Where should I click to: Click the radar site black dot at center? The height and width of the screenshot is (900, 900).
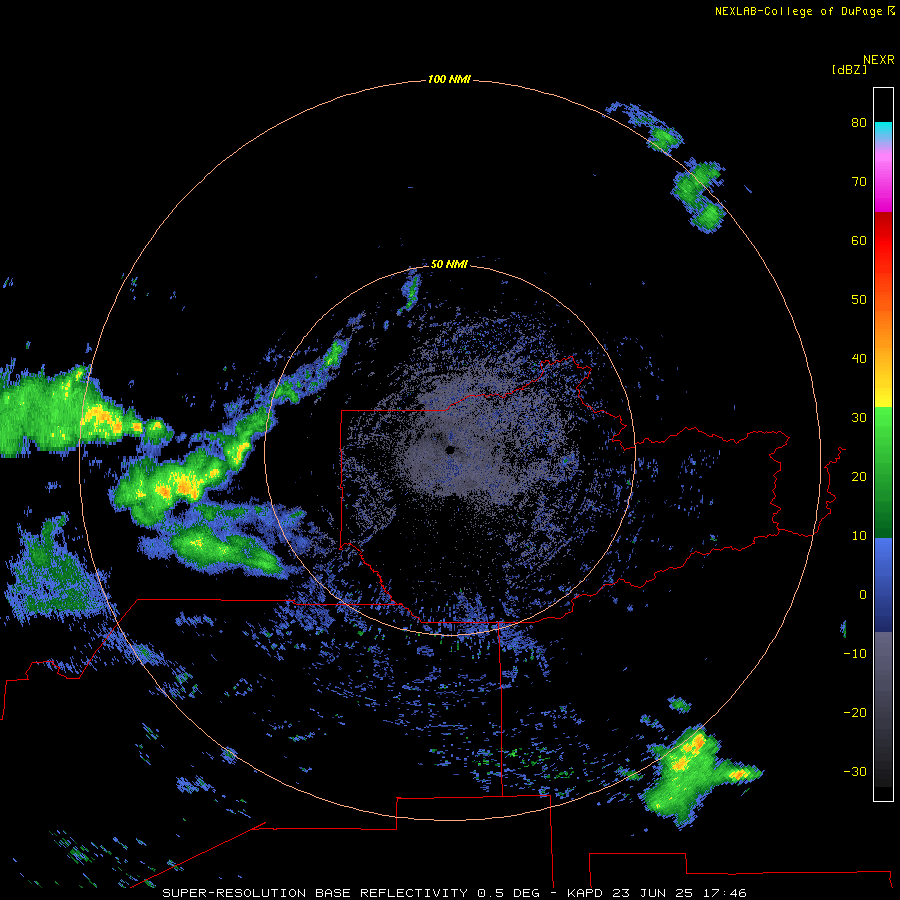coord(450,450)
